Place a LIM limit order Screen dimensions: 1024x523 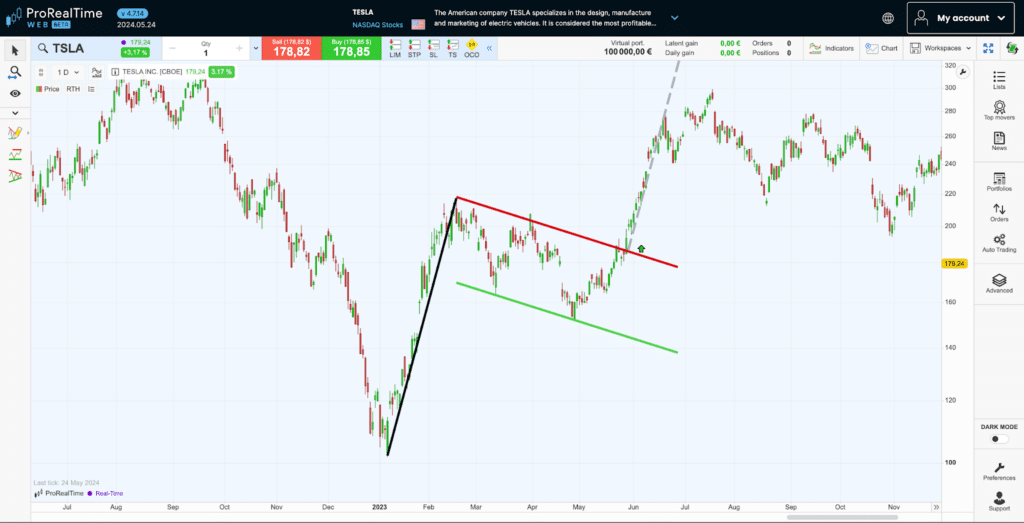395,49
